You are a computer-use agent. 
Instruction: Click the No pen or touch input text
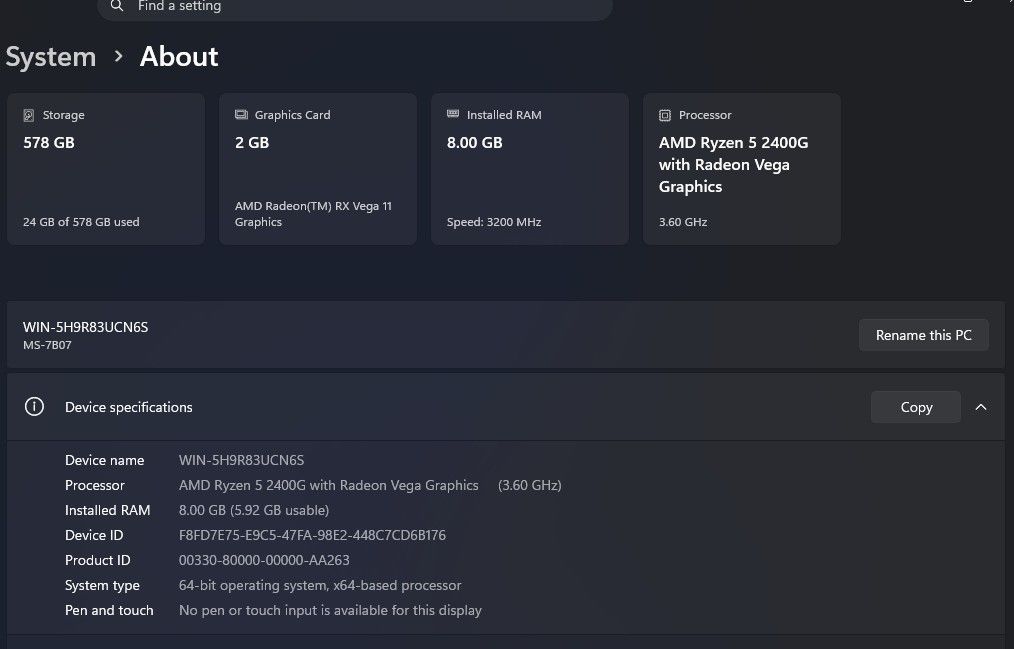(330, 610)
